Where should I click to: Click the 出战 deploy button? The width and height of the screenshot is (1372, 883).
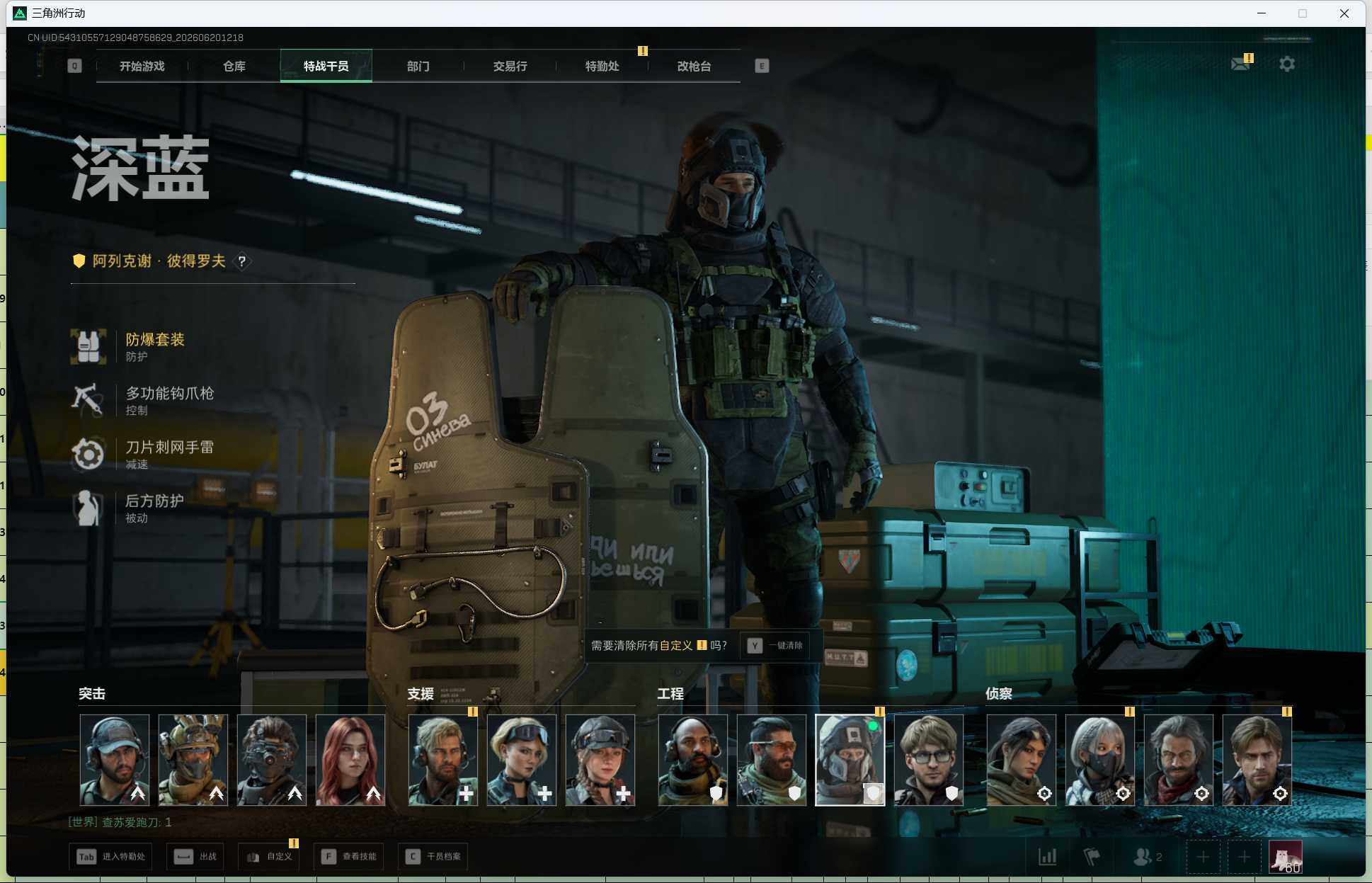click(x=196, y=857)
